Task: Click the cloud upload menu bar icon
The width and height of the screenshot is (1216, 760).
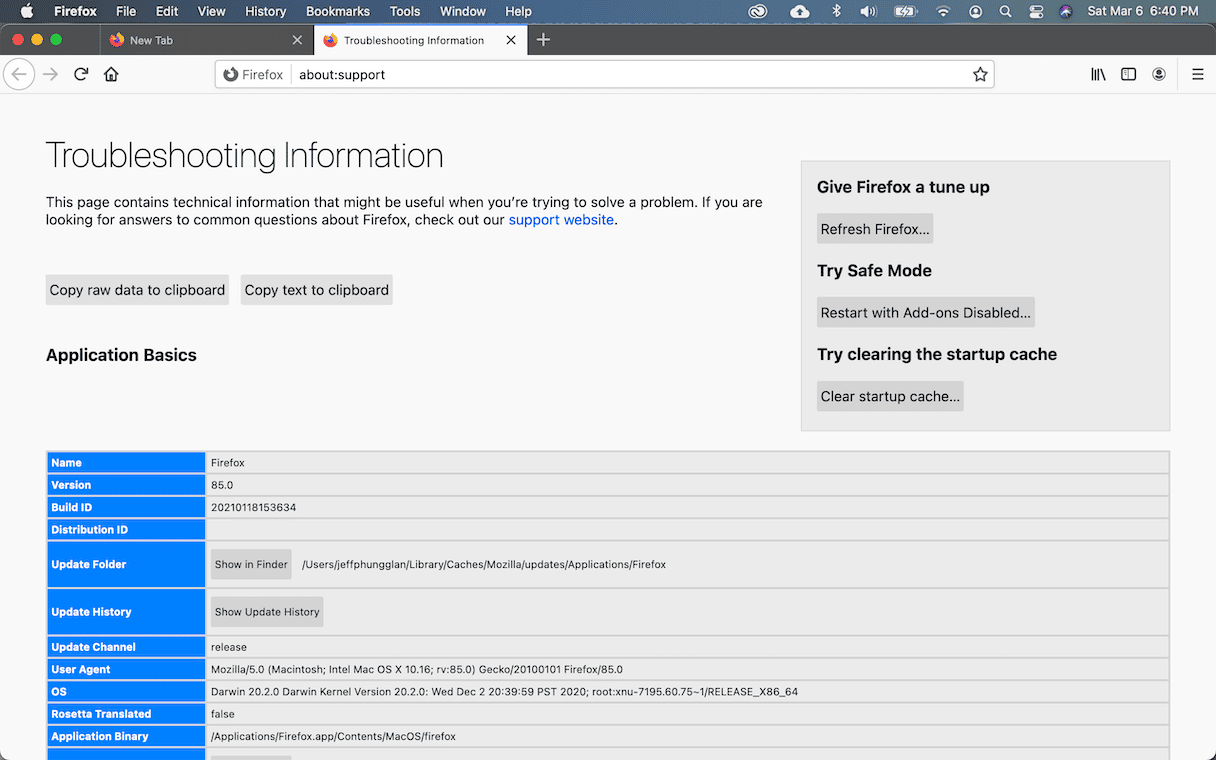Action: click(800, 11)
